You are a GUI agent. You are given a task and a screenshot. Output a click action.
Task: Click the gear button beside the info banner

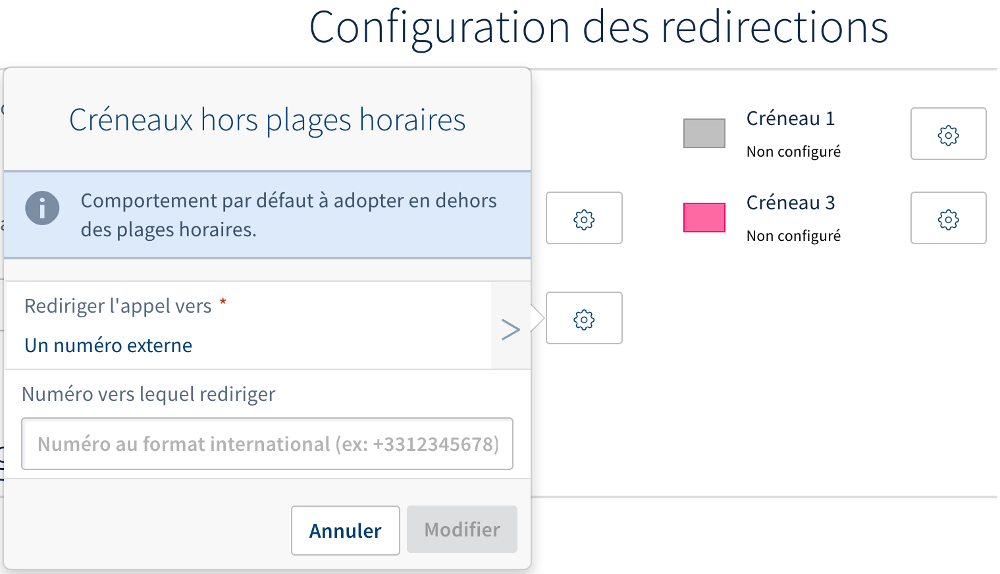[x=584, y=218]
